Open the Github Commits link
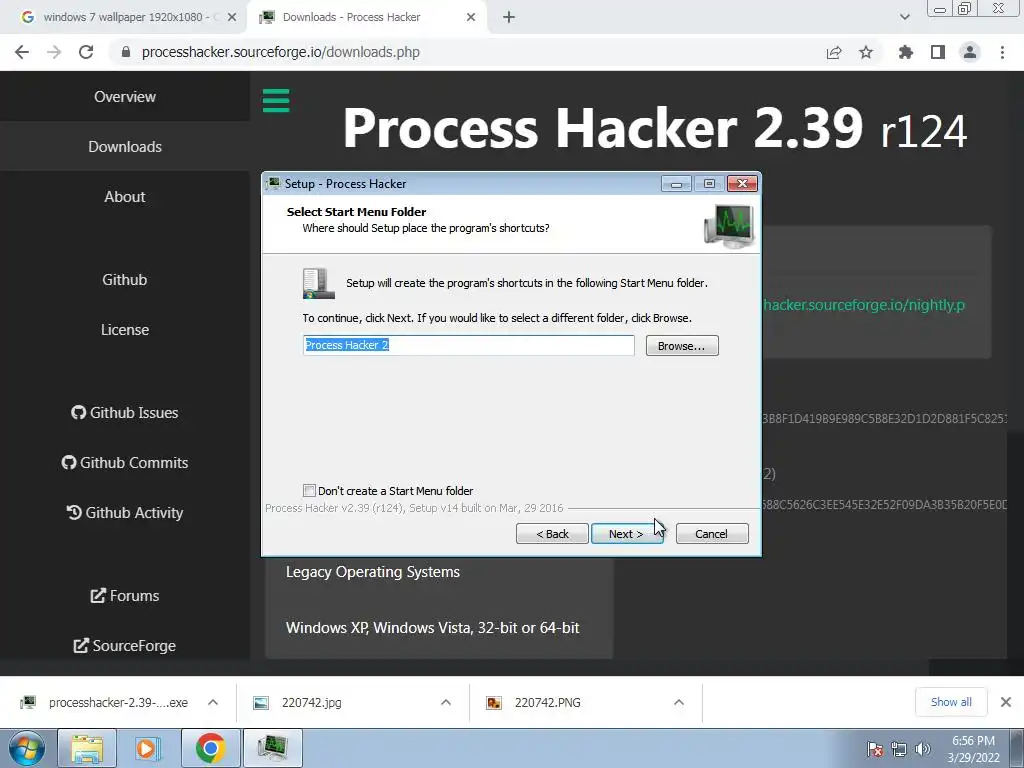This screenshot has height=768, width=1024. [x=125, y=462]
